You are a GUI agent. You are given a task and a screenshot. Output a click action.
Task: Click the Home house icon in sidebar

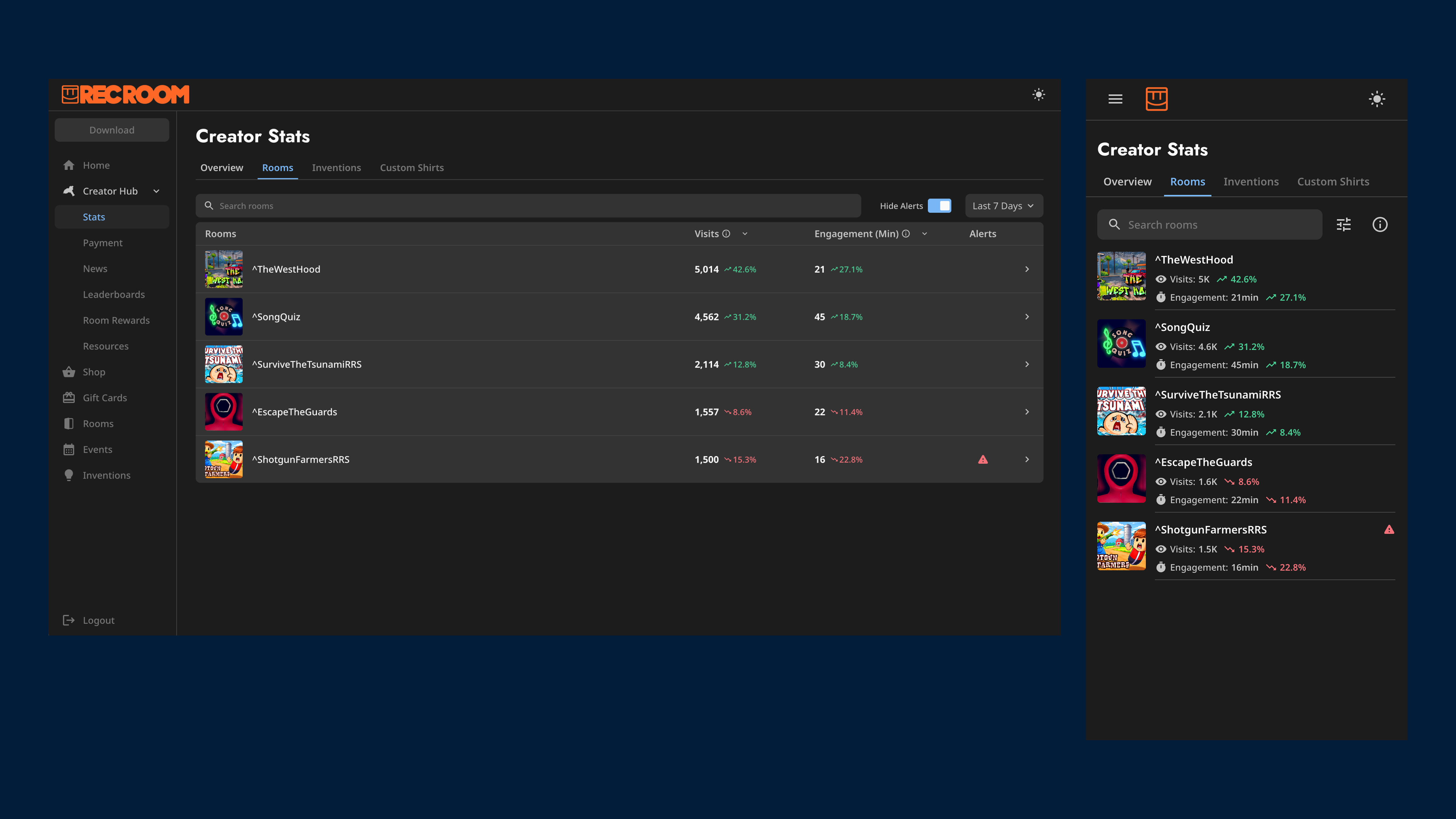(69, 165)
